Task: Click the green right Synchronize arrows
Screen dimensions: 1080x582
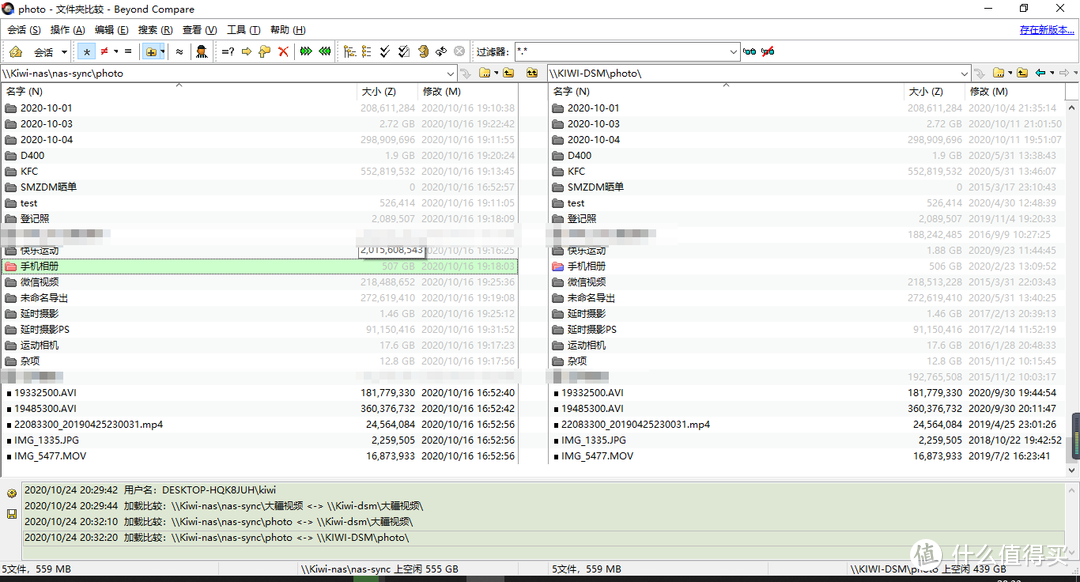Action: click(306, 52)
